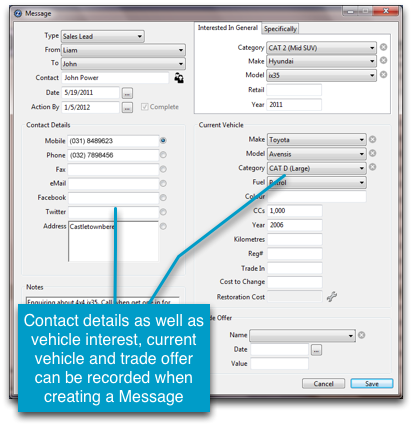This screenshot has height=425, width=412.
Task: Clear the ix35 model selection
Action: pyautogui.click(x=383, y=74)
